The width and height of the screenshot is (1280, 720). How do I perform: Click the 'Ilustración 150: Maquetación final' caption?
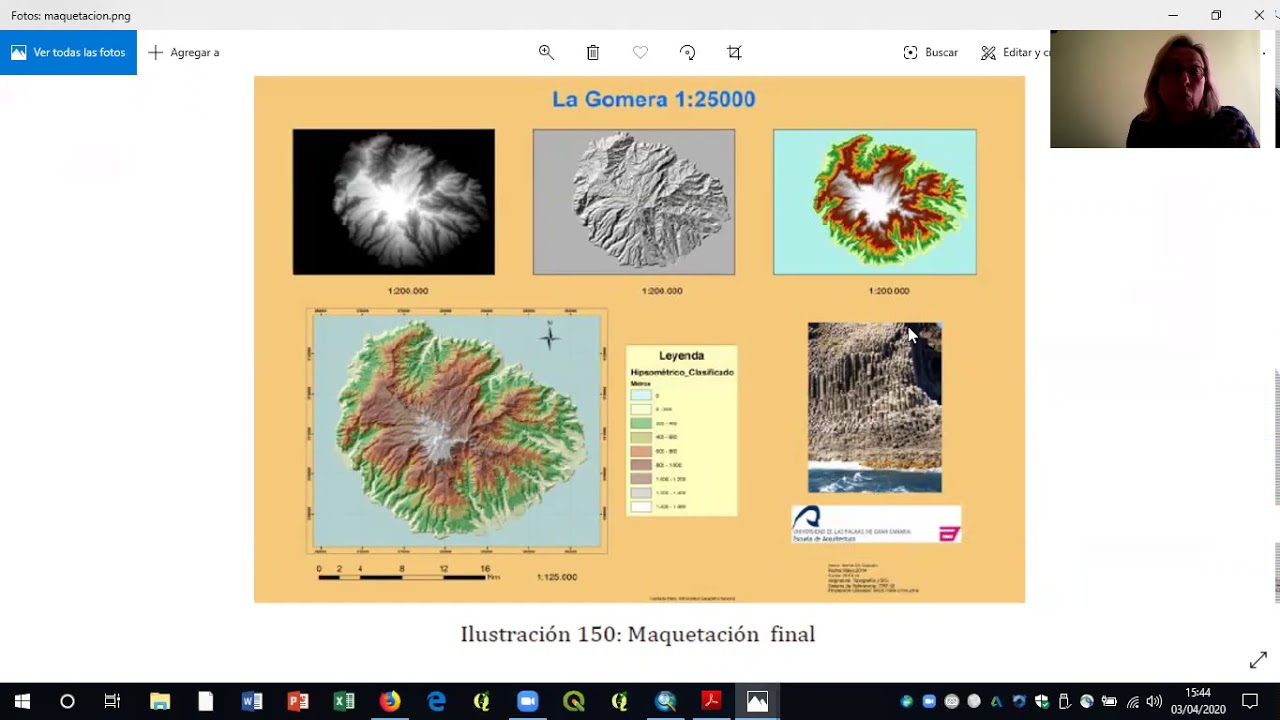click(x=638, y=634)
